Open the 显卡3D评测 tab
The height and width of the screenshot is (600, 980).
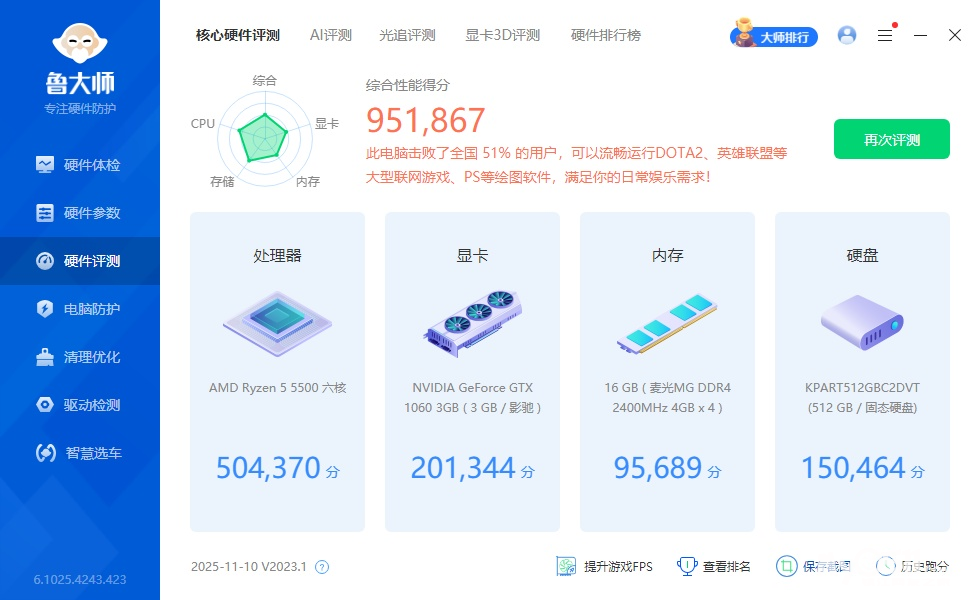[502, 35]
